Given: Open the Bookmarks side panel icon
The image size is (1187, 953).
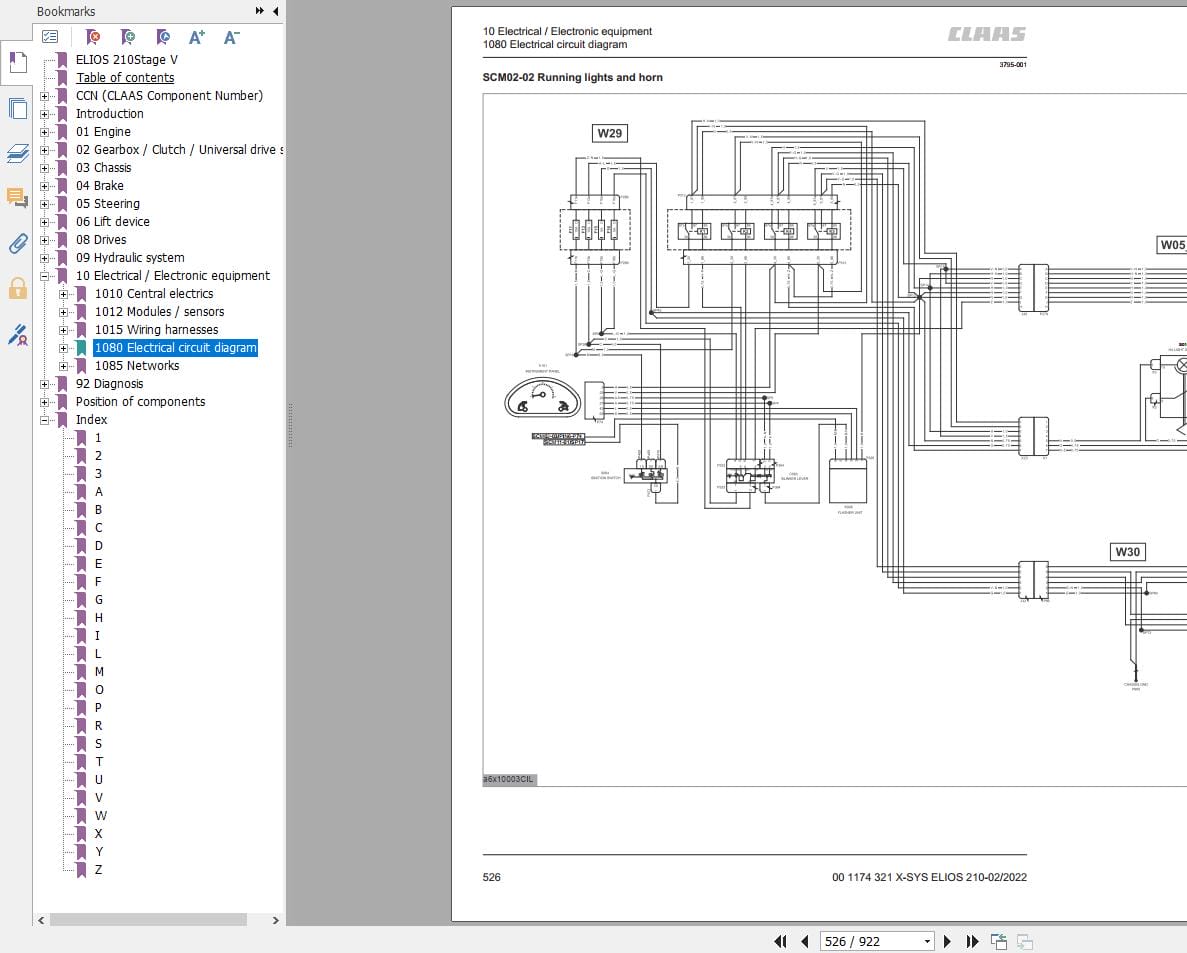Looking at the screenshot, I should (x=17, y=63).
